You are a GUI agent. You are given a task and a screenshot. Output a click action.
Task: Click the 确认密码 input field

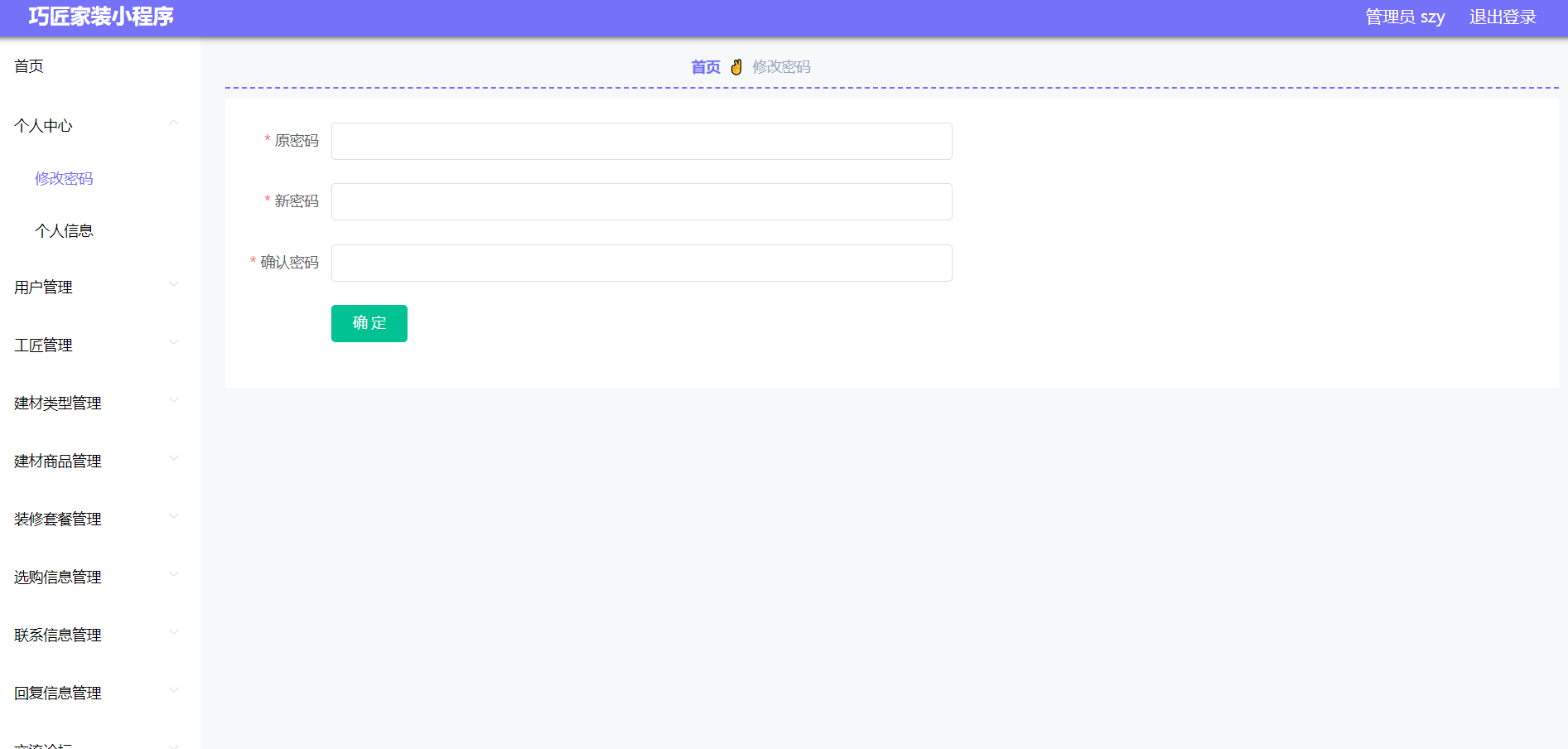coord(641,263)
